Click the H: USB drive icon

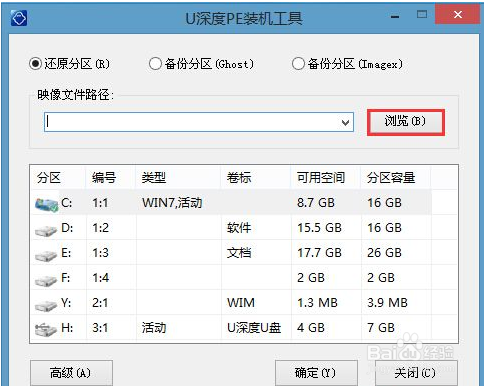pos(46,329)
